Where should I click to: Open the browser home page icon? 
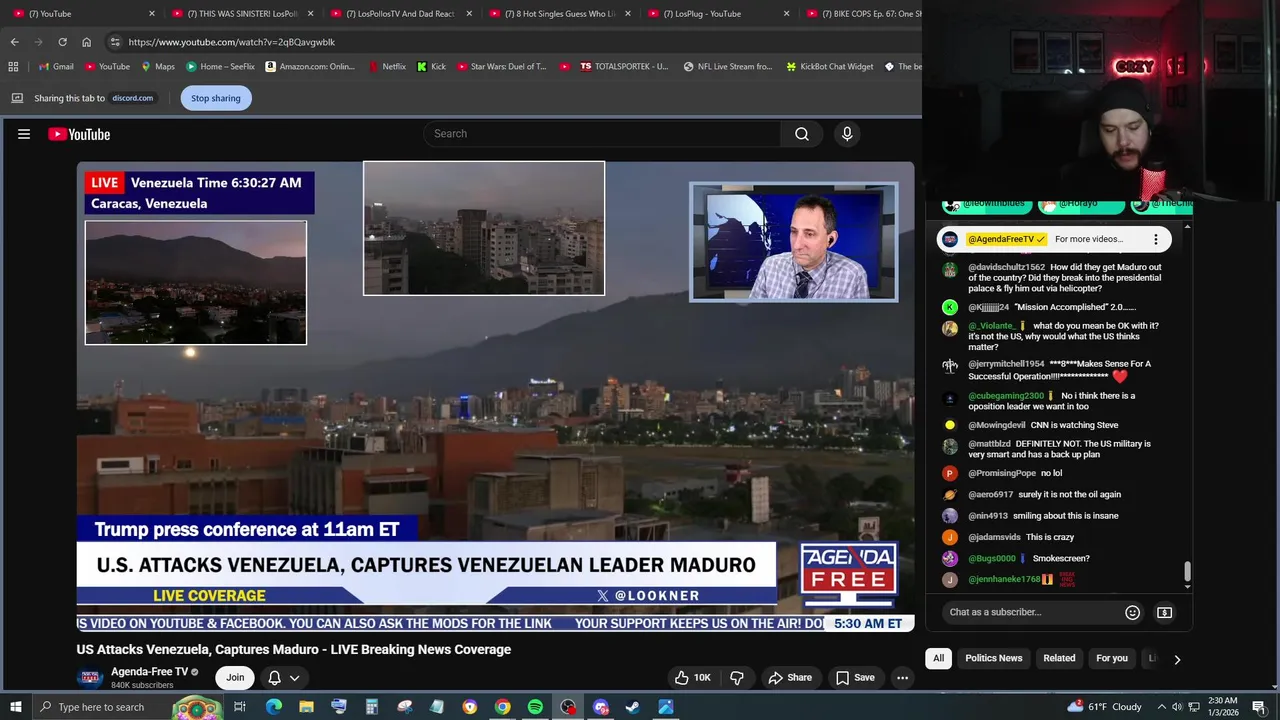tap(86, 42)
